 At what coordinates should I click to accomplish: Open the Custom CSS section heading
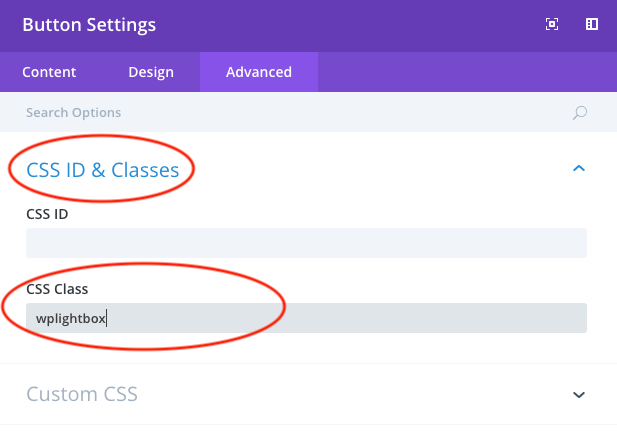pos(82,394)
